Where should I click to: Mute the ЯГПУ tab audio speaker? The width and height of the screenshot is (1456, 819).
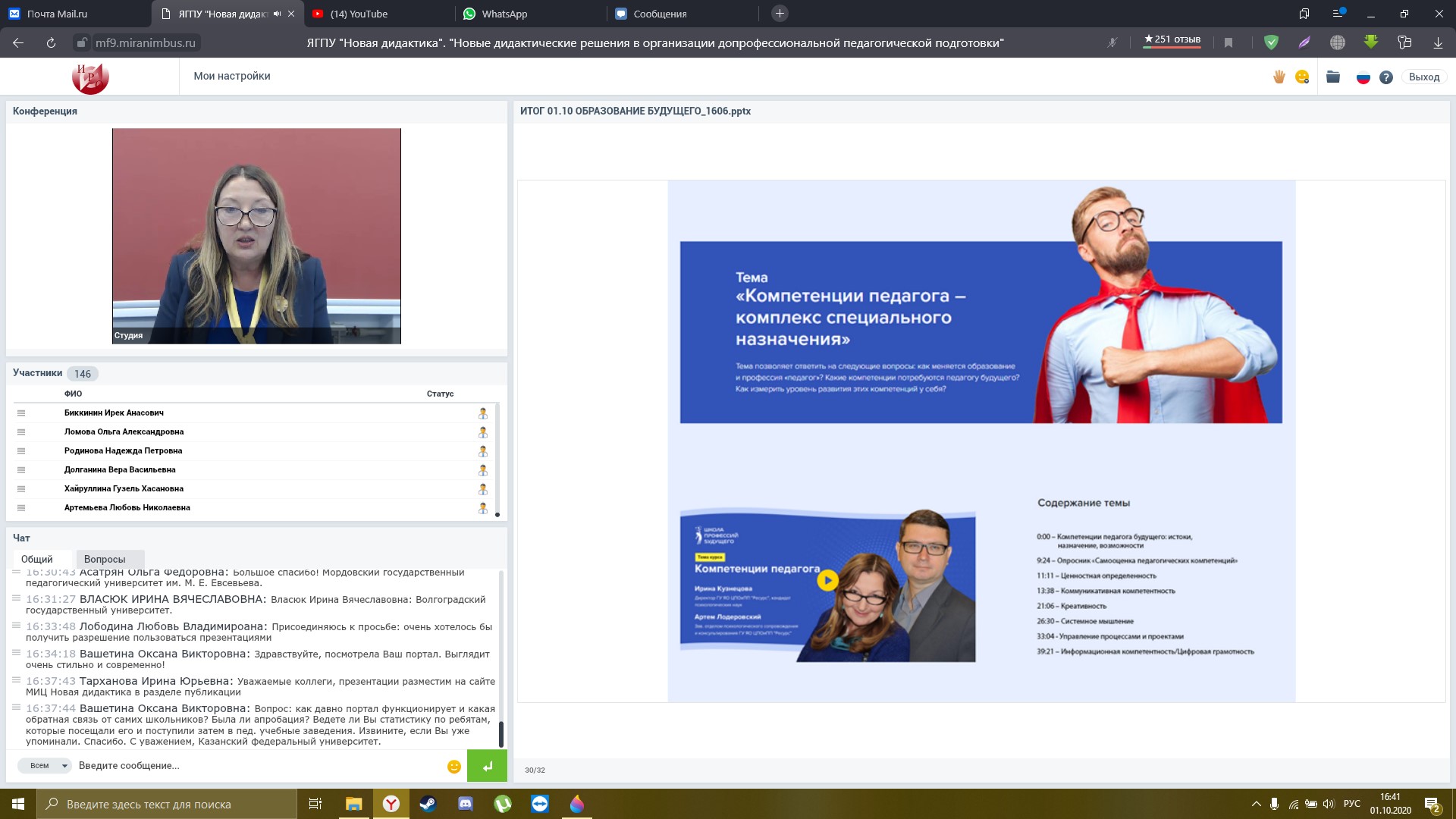(x=277, y=14)
